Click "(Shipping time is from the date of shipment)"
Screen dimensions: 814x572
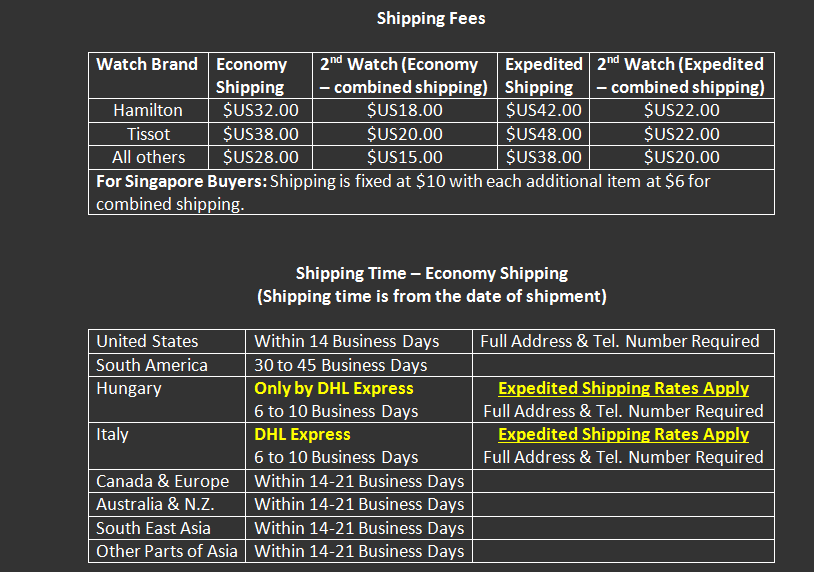point(431,296)
